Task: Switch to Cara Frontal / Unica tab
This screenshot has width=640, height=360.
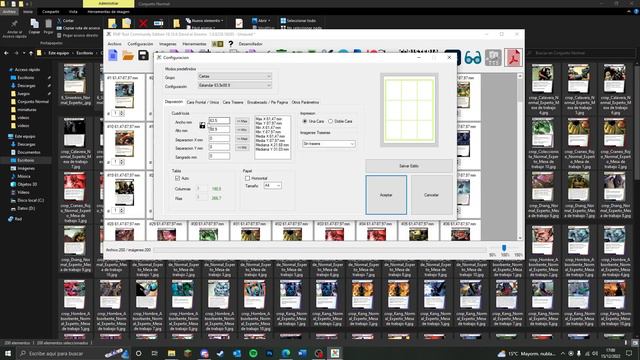Action: pyautogui.click(x=202, y=102)
